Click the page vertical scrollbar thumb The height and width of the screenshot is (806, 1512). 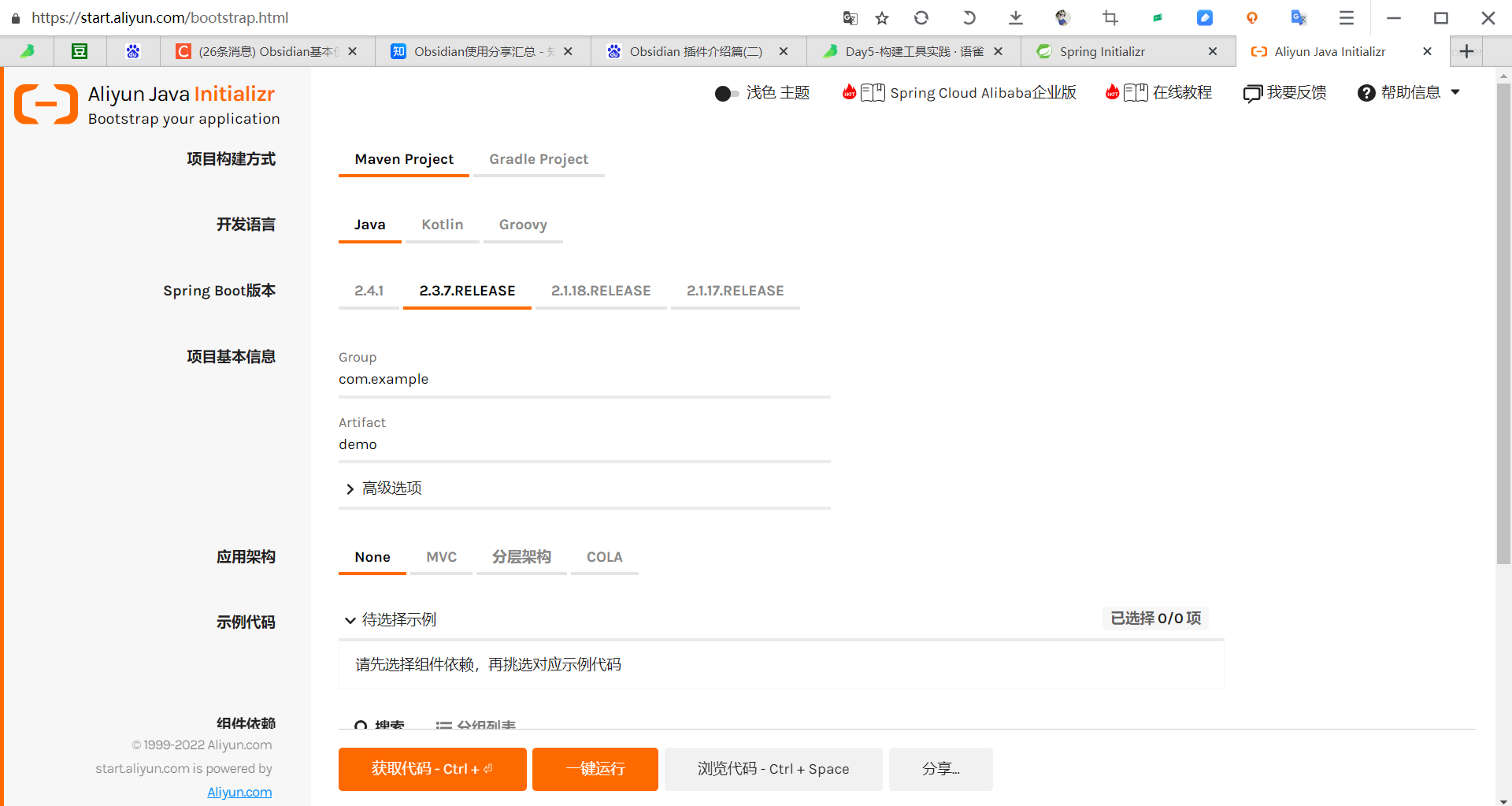(x=1503, y=323)
